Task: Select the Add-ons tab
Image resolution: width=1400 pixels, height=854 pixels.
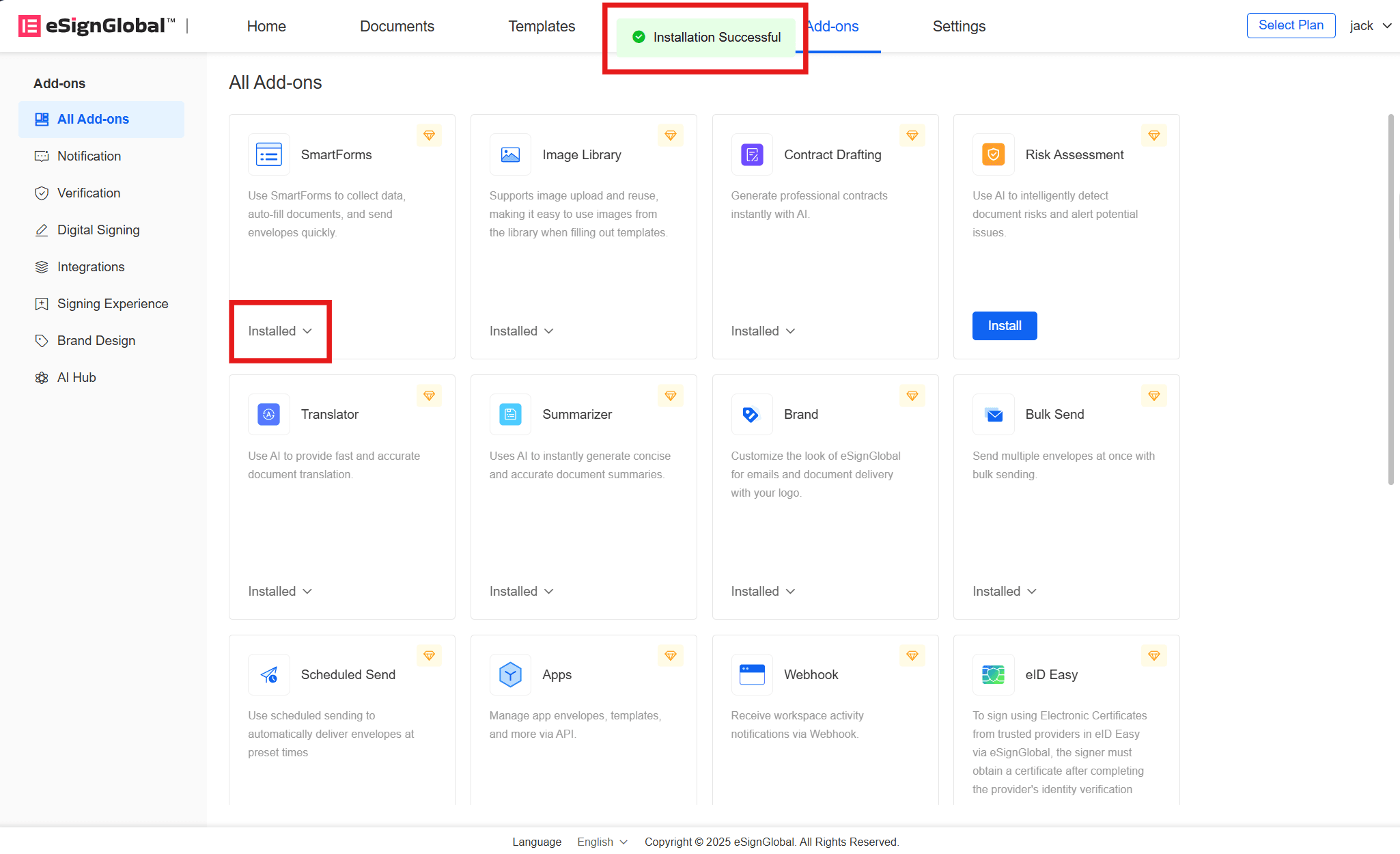Action: (834, 26)
